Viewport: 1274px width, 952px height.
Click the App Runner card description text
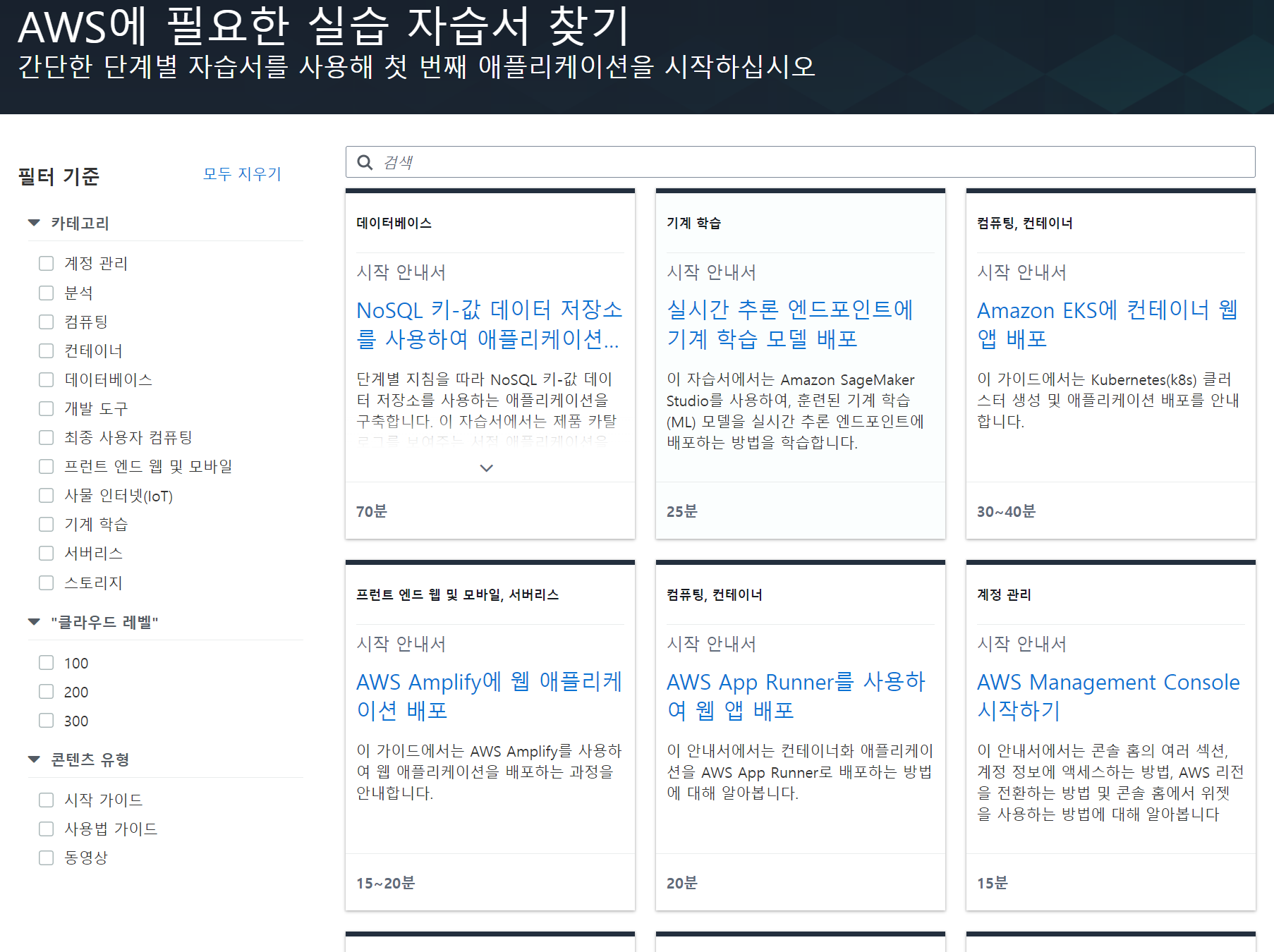pyautogui.click(x=800, y=772)
